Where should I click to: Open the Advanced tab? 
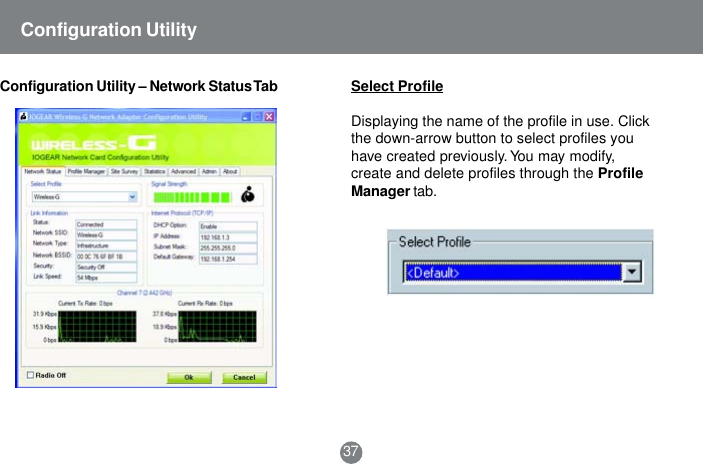coord(183,172)
